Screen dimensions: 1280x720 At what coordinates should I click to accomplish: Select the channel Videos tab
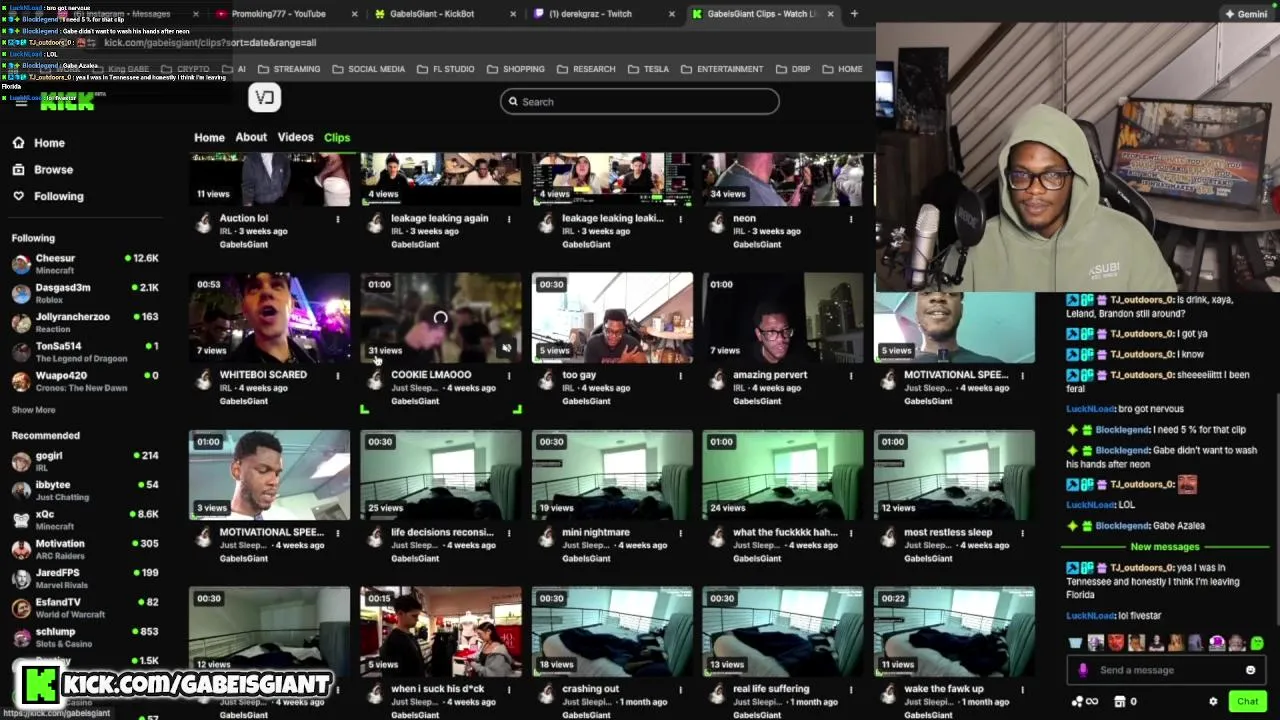point(295,137)
